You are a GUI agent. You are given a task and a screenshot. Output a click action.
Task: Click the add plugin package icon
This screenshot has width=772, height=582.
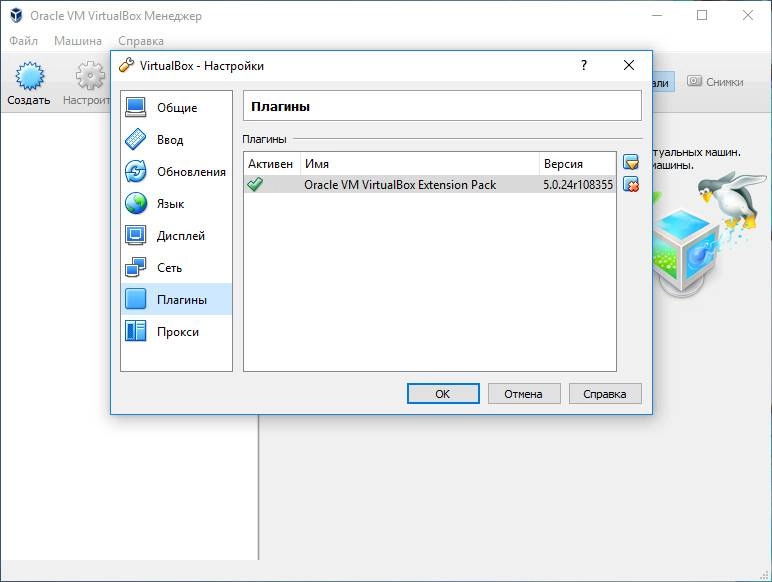coord(631,162)
